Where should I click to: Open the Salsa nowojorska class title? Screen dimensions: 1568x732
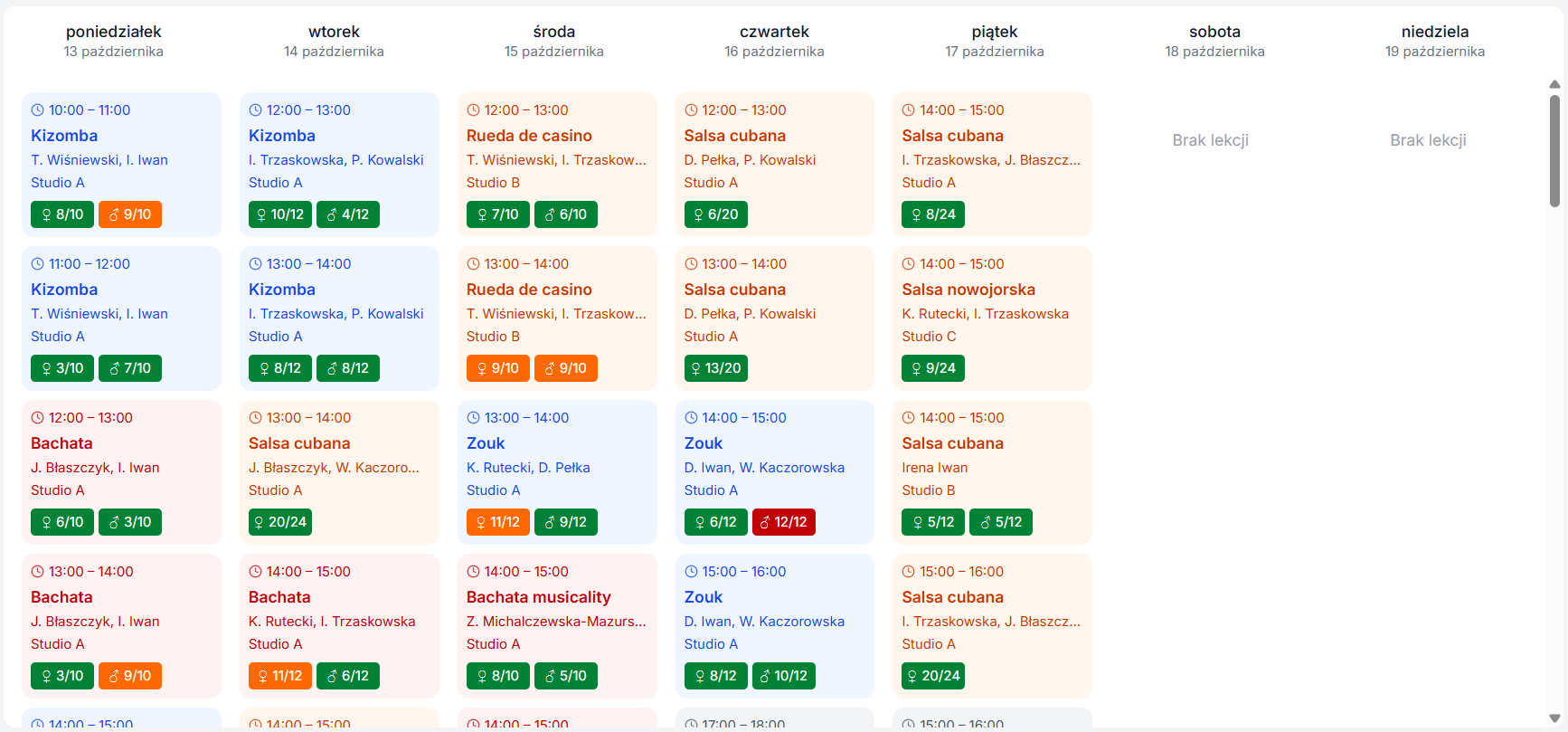968,290
